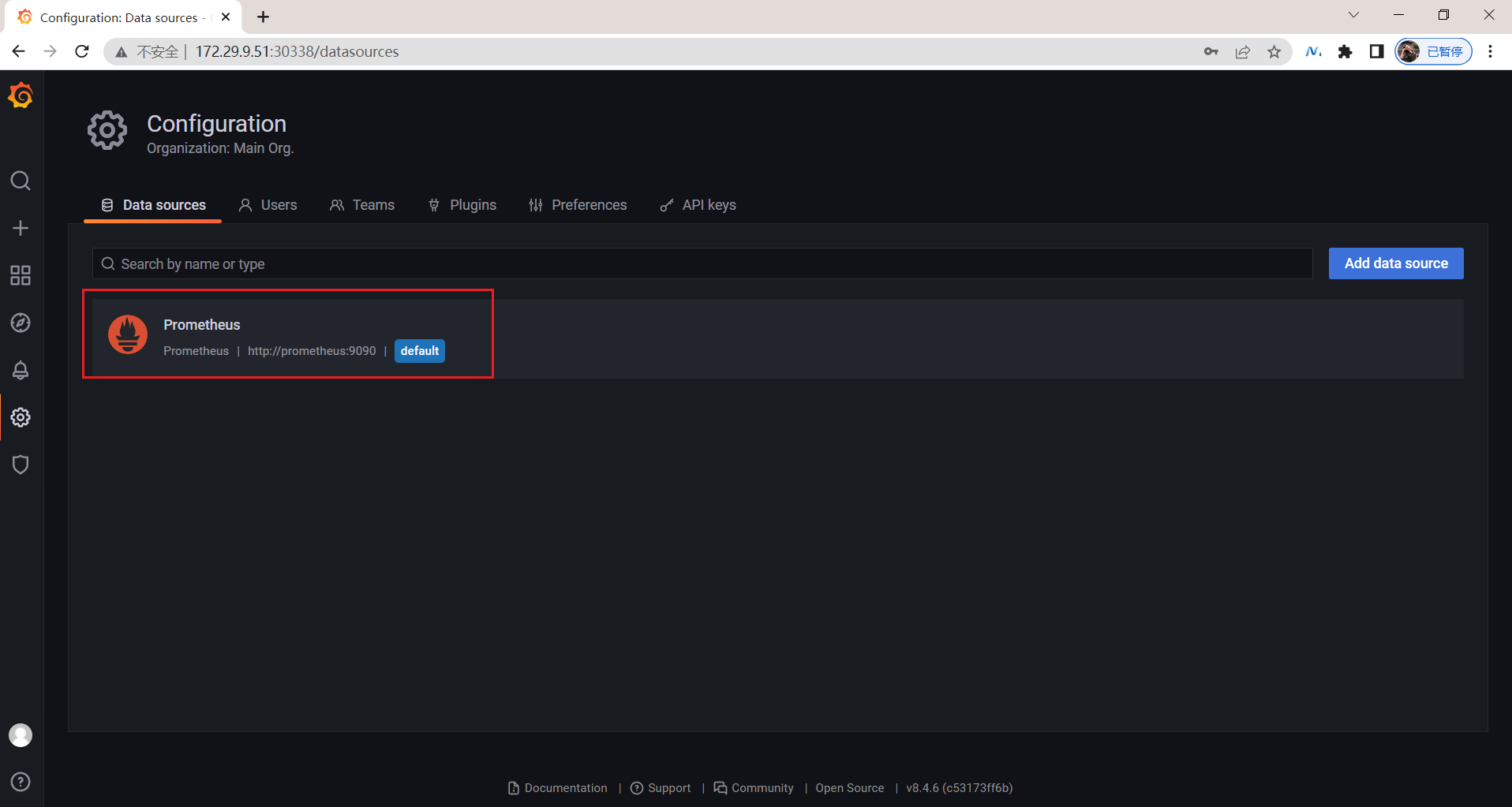Bookmark this page with star icon

(x=1274, y=52)
